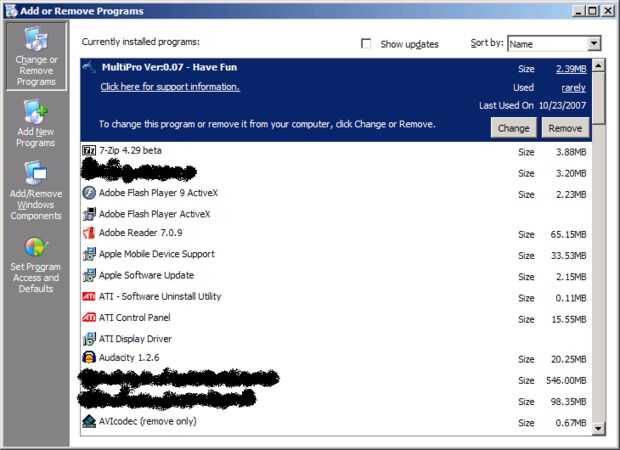Select the Change or Remove Programs sidebar icon
The image size is (620, 450).
(36, 40)
